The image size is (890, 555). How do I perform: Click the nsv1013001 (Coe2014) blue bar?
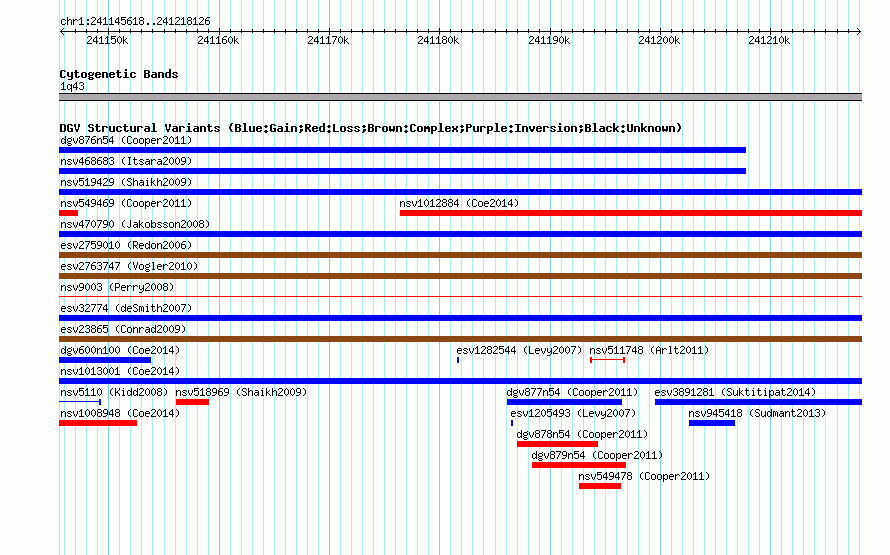[460, 381]
